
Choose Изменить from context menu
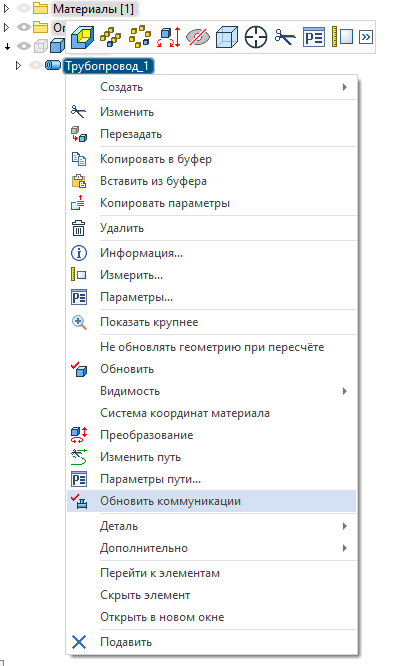(212, 112)
